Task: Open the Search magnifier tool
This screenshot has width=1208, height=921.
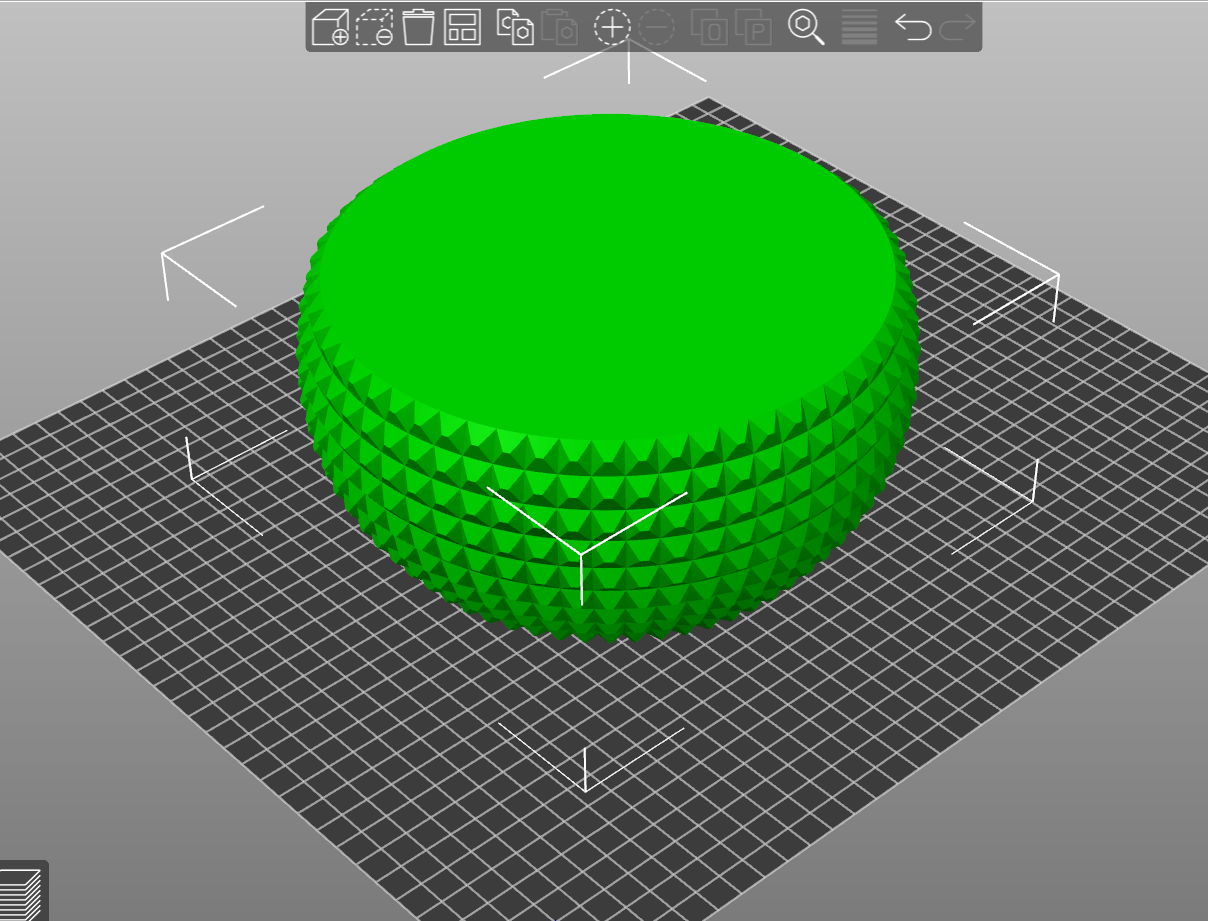Action: (806, 27)
